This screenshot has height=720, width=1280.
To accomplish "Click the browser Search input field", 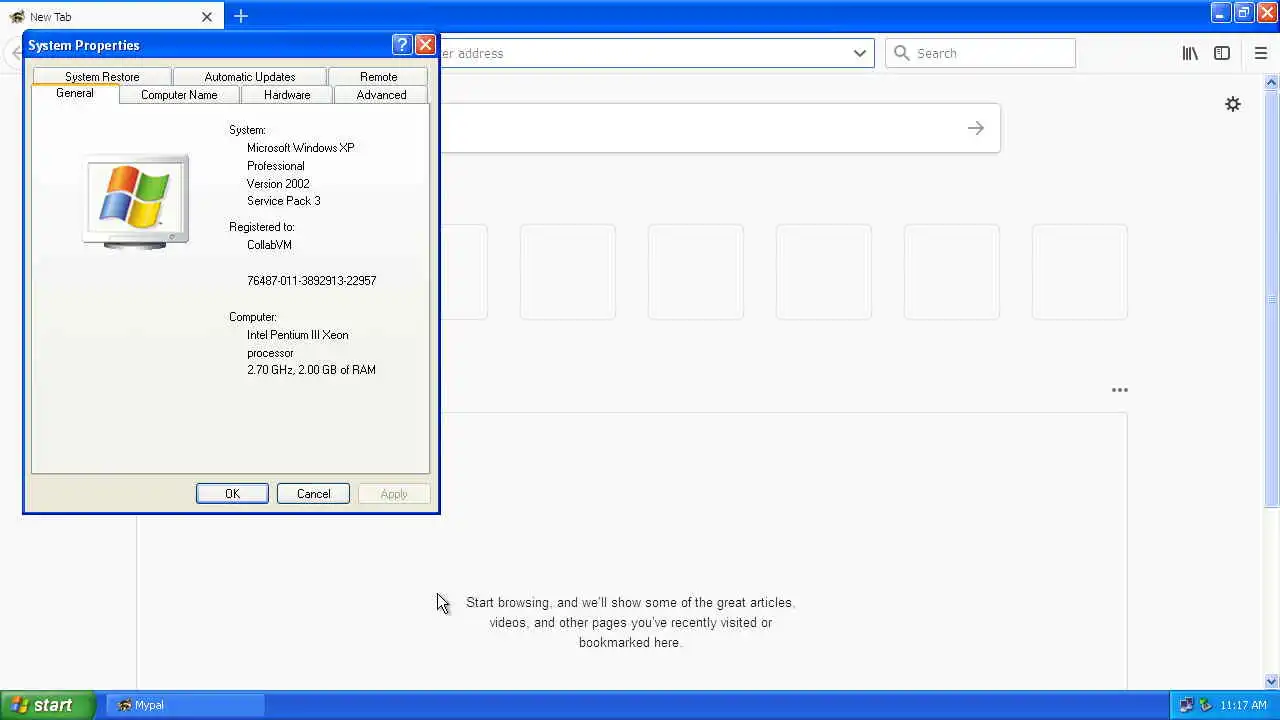I will pos(980,53).
